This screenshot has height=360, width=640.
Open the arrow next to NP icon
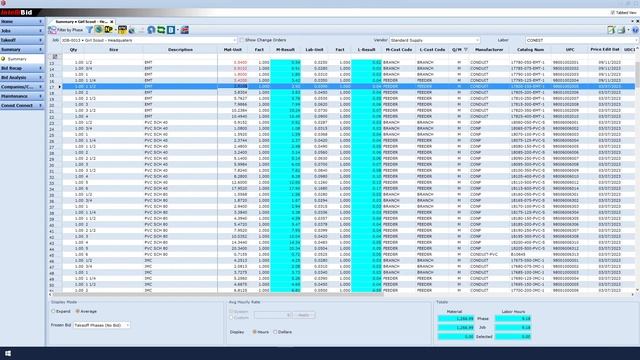point(116,30)
